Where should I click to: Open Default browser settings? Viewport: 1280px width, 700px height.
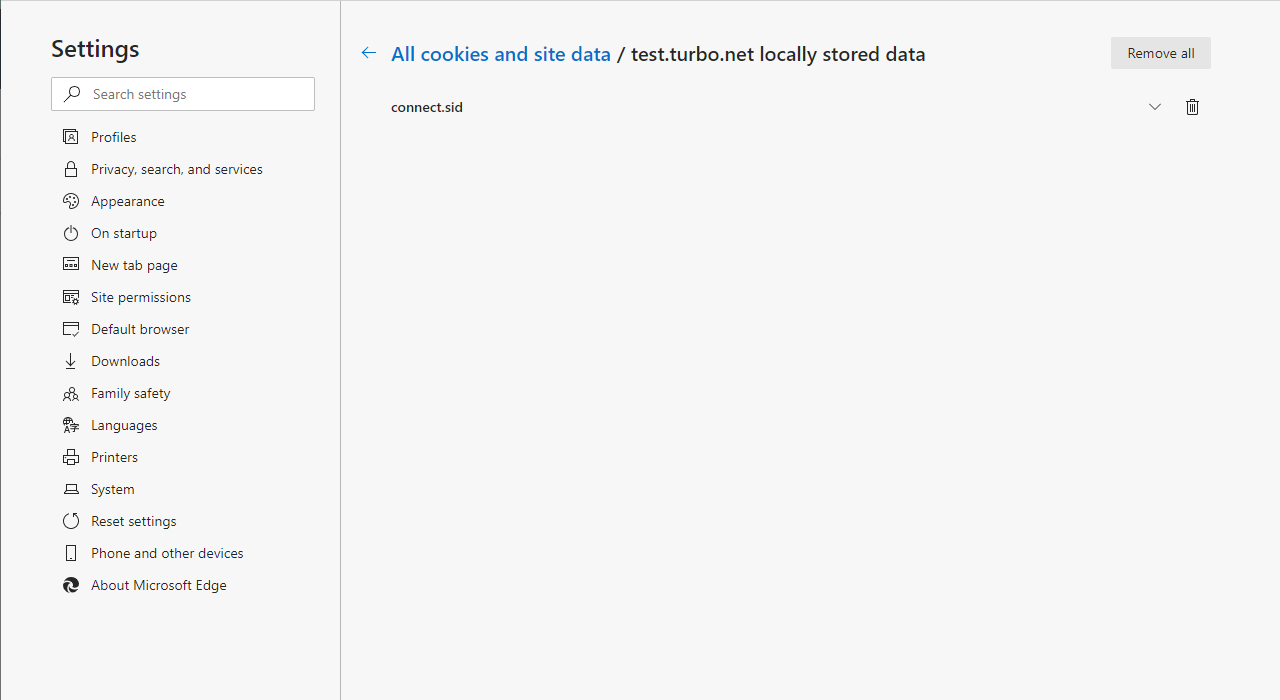click(x=140, y=329)
